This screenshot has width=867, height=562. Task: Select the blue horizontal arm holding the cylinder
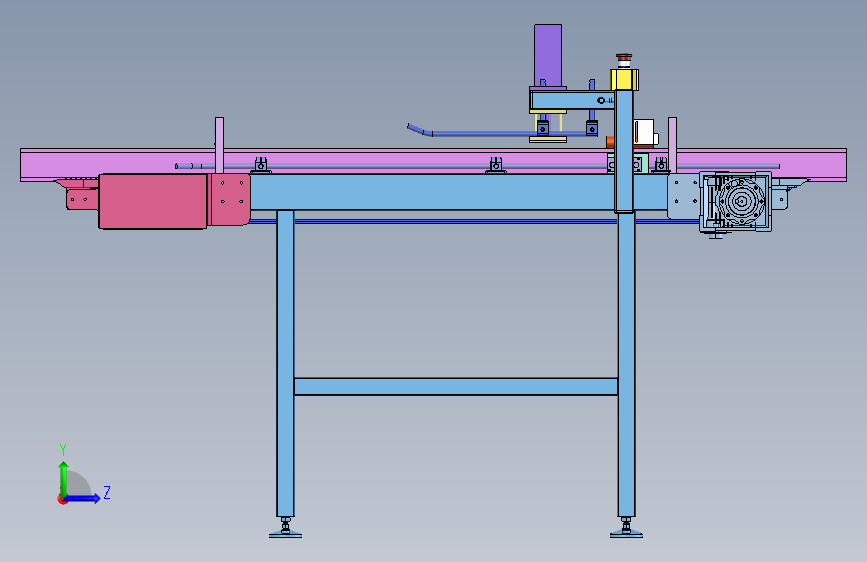tap(572, 100)
